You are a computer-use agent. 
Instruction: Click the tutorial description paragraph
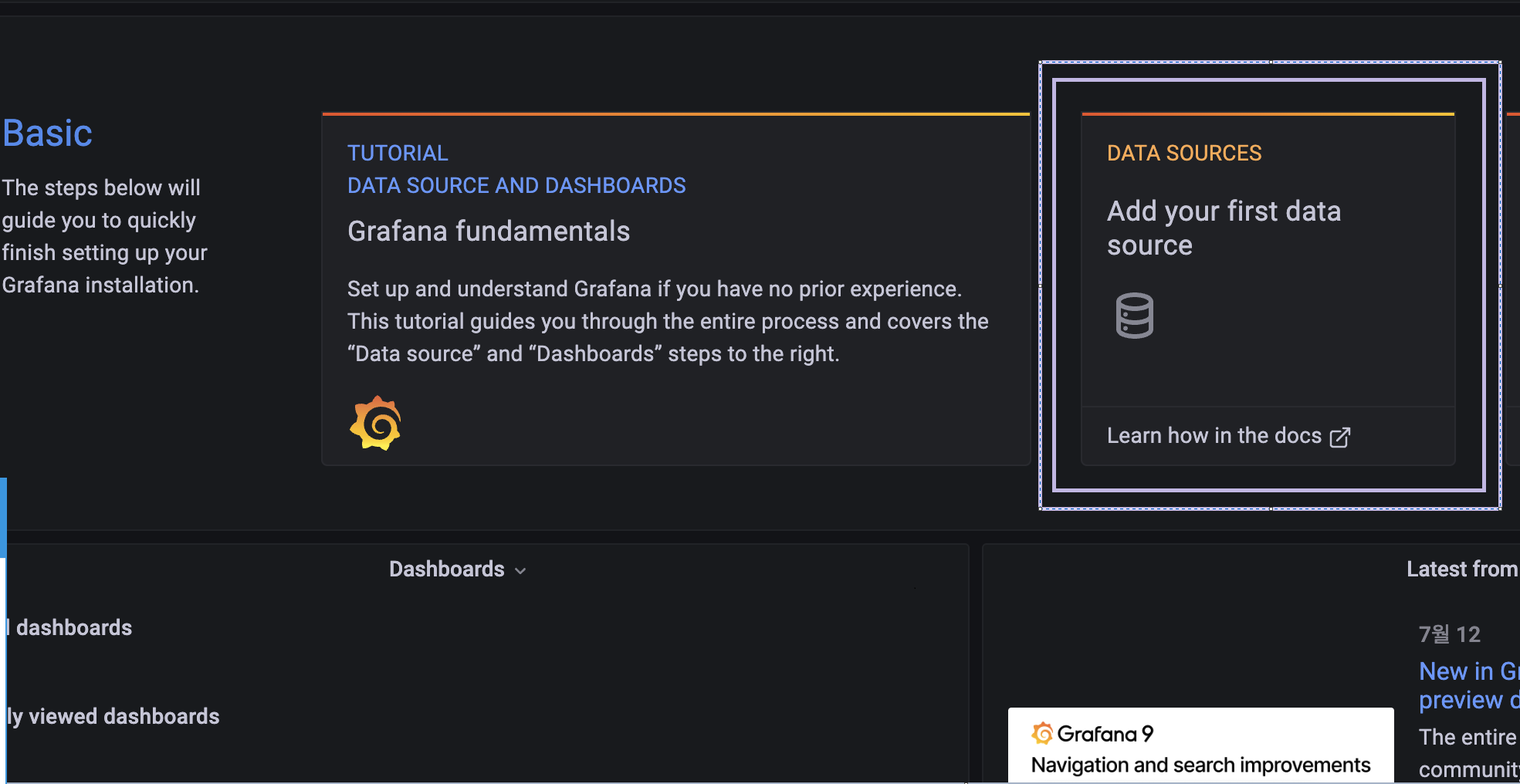pos(668,321)
